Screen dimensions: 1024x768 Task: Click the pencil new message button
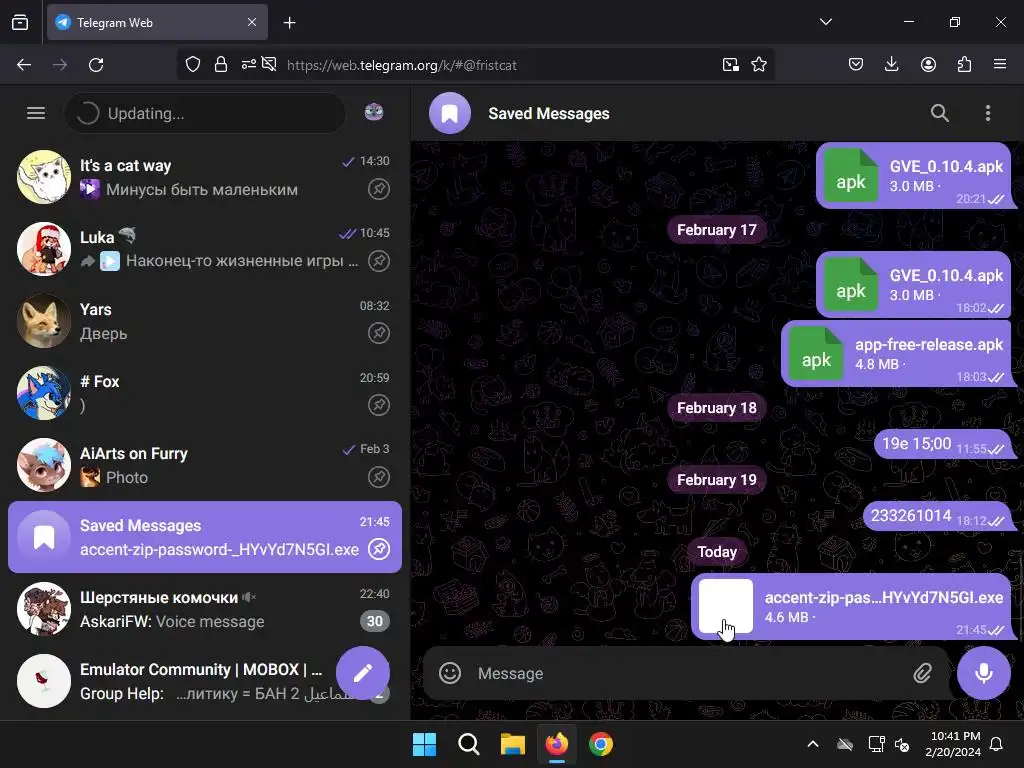[363, 673]
